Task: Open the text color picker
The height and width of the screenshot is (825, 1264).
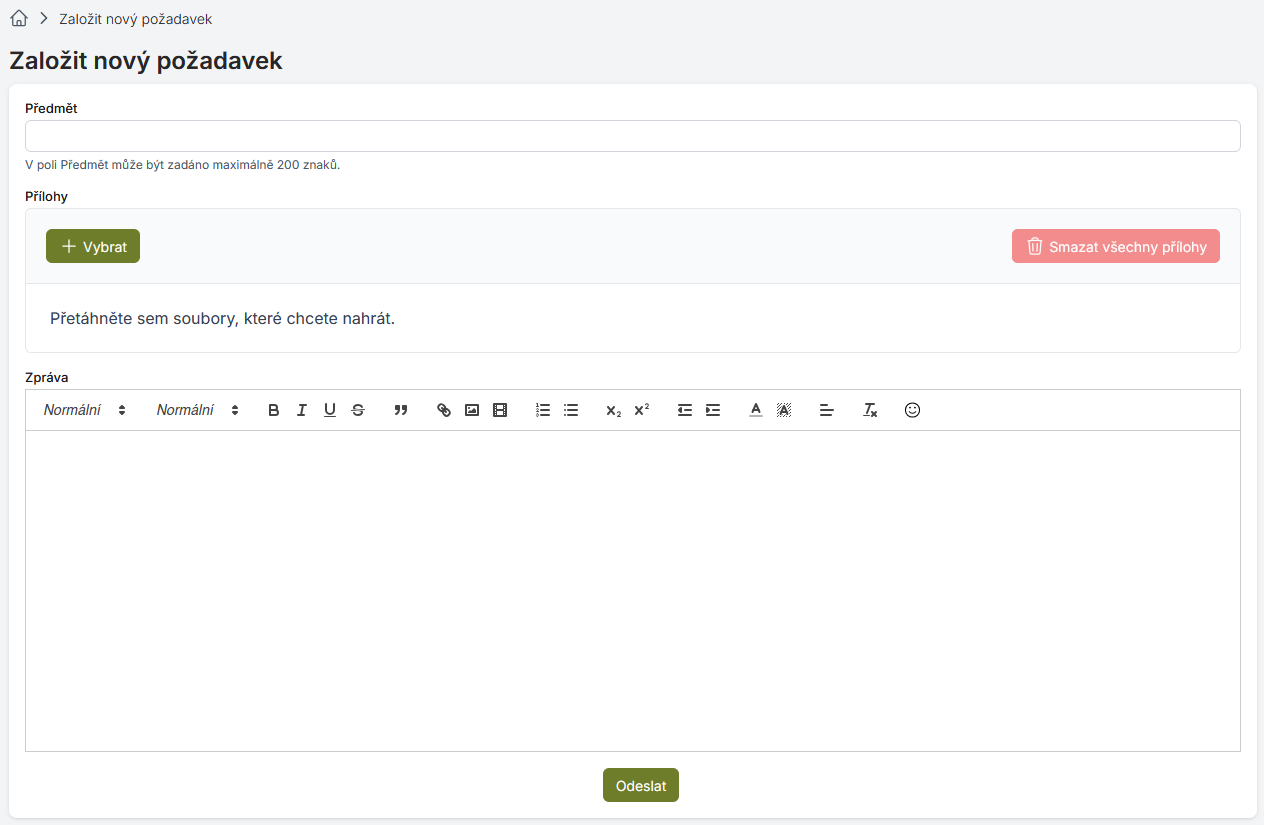Action: click(756, 410)
